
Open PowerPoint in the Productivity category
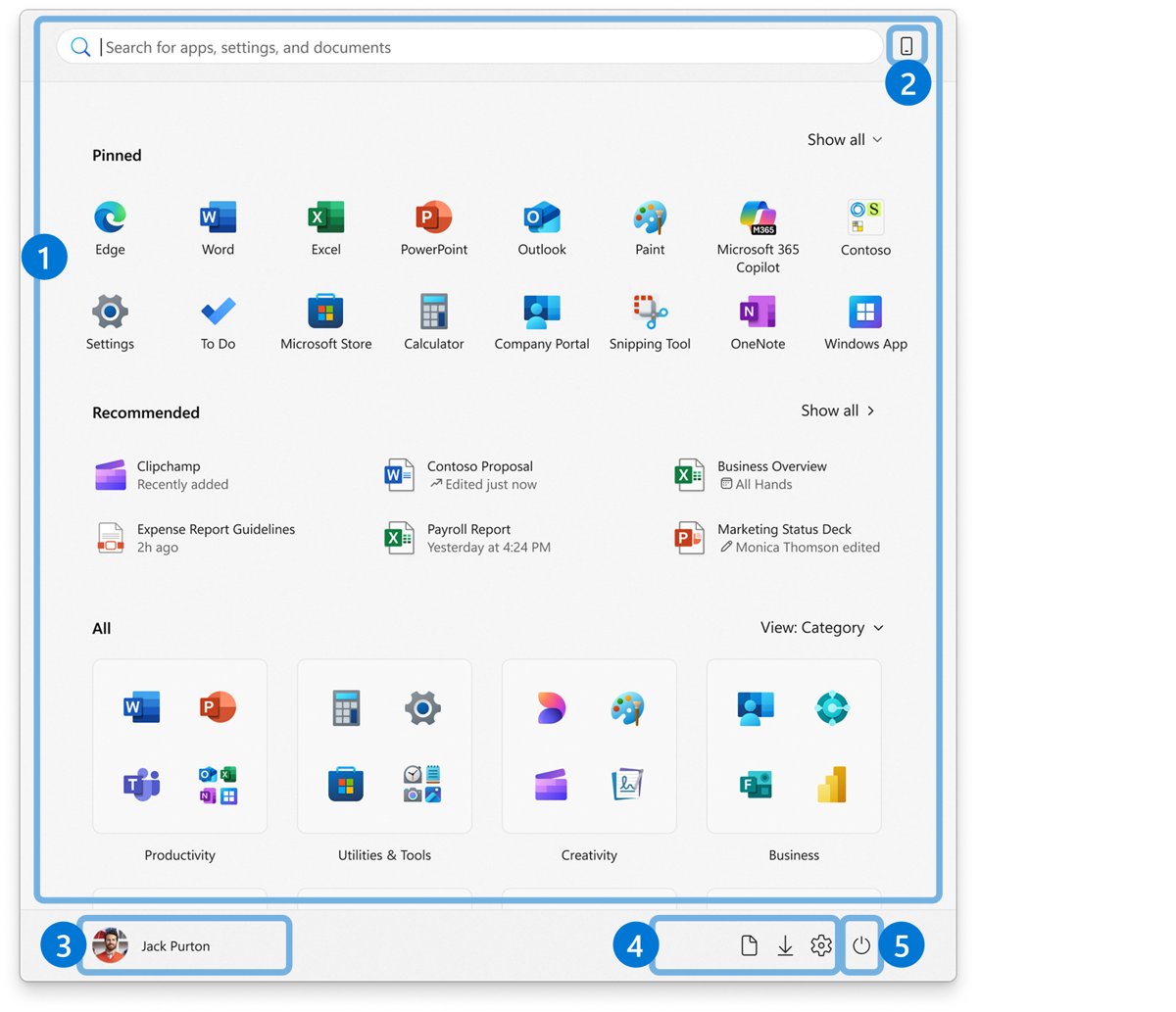click(x=218, y=706)
